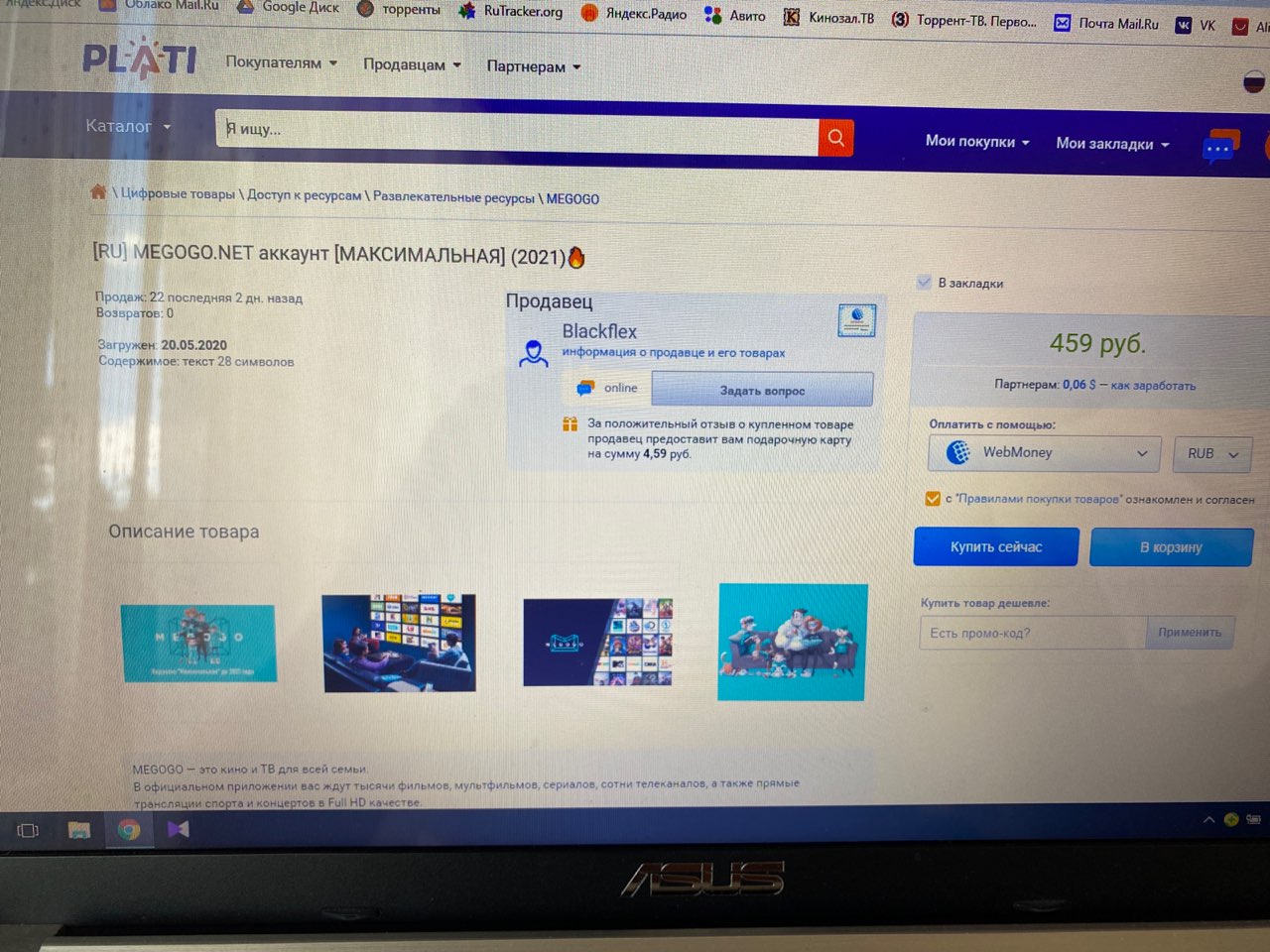Click the PLATI logo
Viewport: 1270px width, 952px height.
click(139, 60)
